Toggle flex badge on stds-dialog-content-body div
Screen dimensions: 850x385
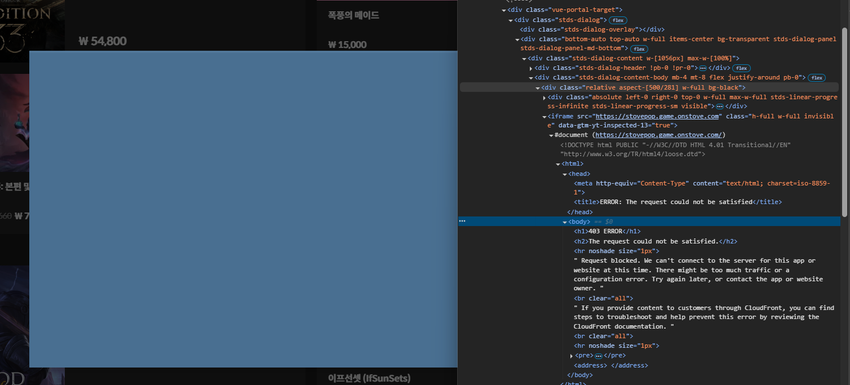[x=816, y=78]
